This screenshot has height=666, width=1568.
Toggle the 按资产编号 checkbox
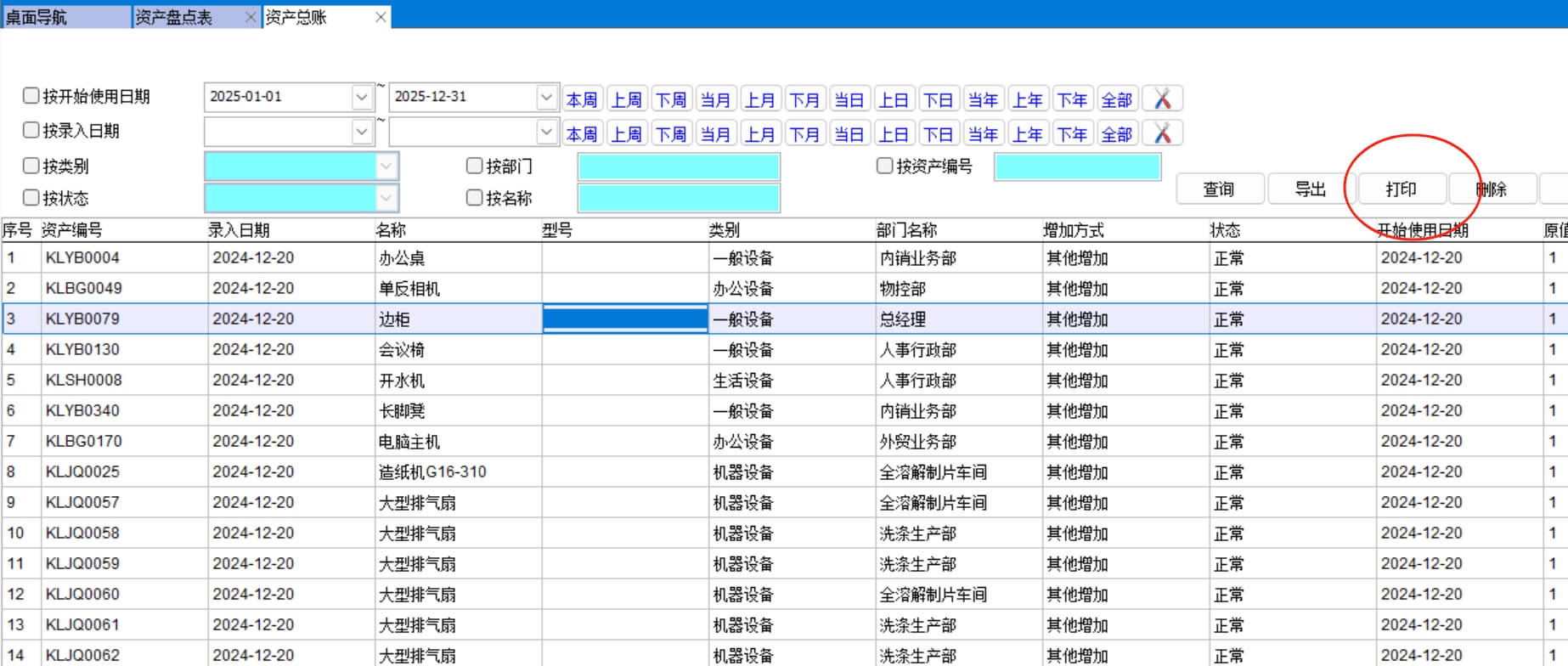click(884, 166)
